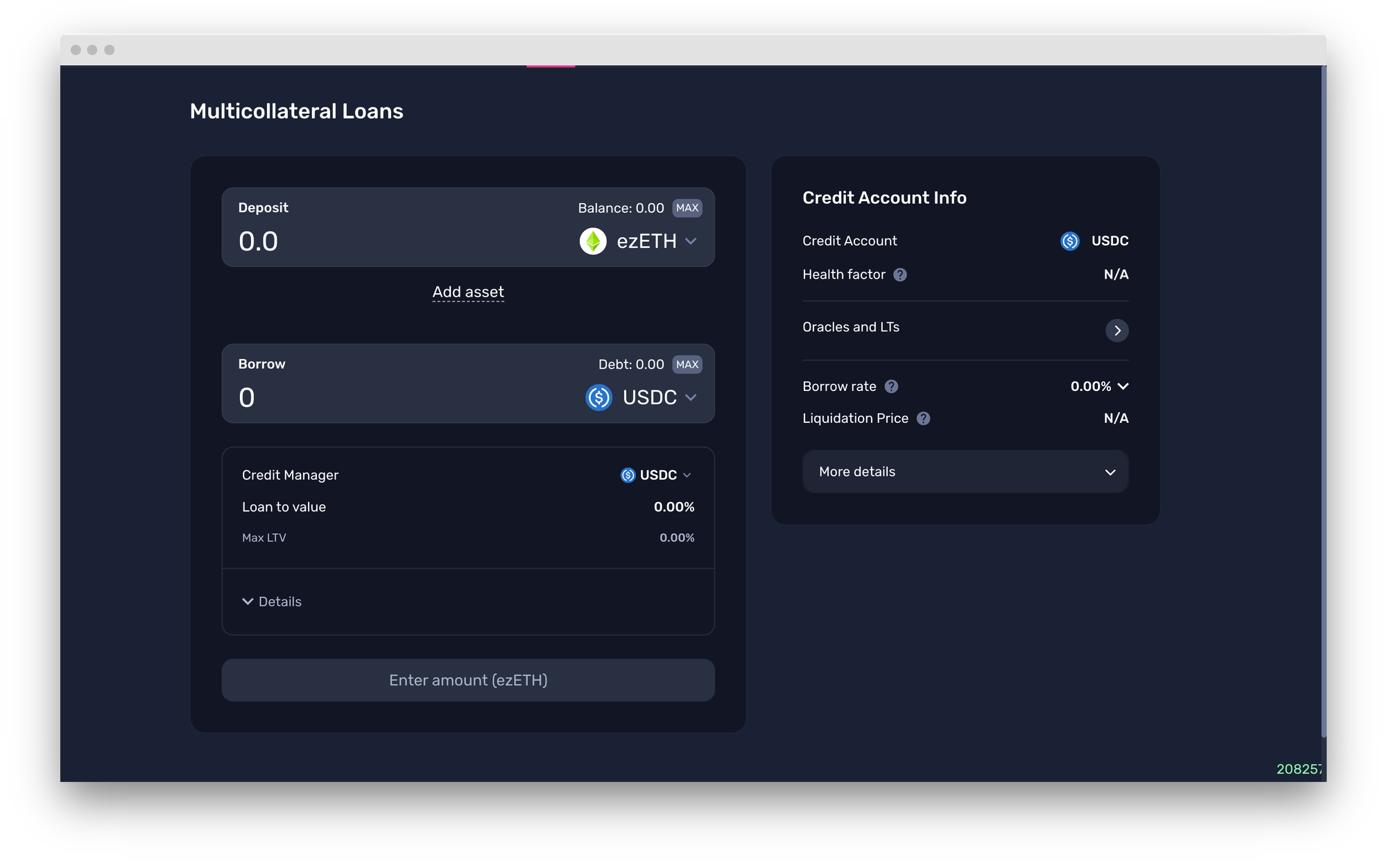Expand Borrow rate 0.00% chevron
The height and width of the screenshot is (868, 1387).
point(1123,386)
